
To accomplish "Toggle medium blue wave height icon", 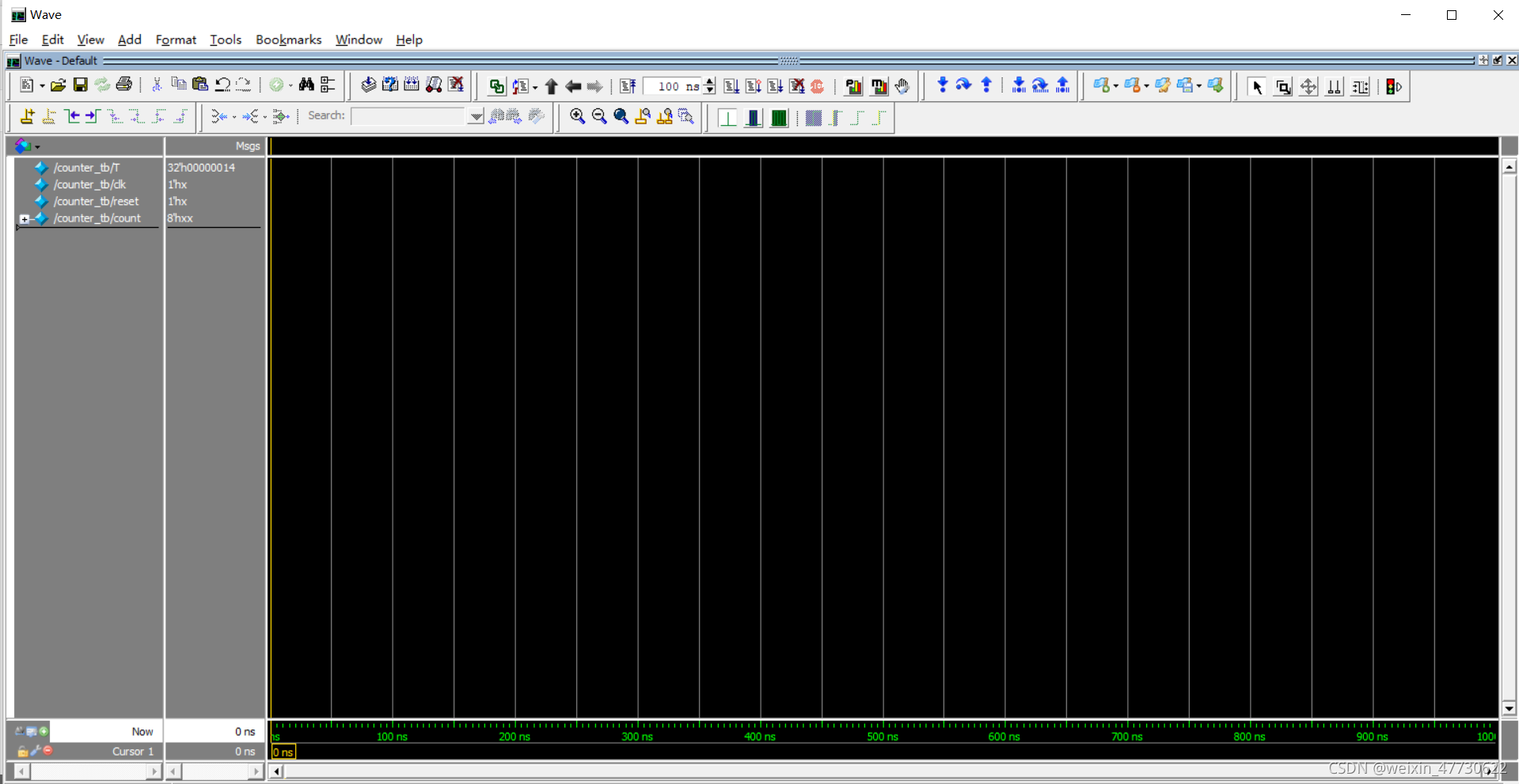I will click(x=754, y=118).
